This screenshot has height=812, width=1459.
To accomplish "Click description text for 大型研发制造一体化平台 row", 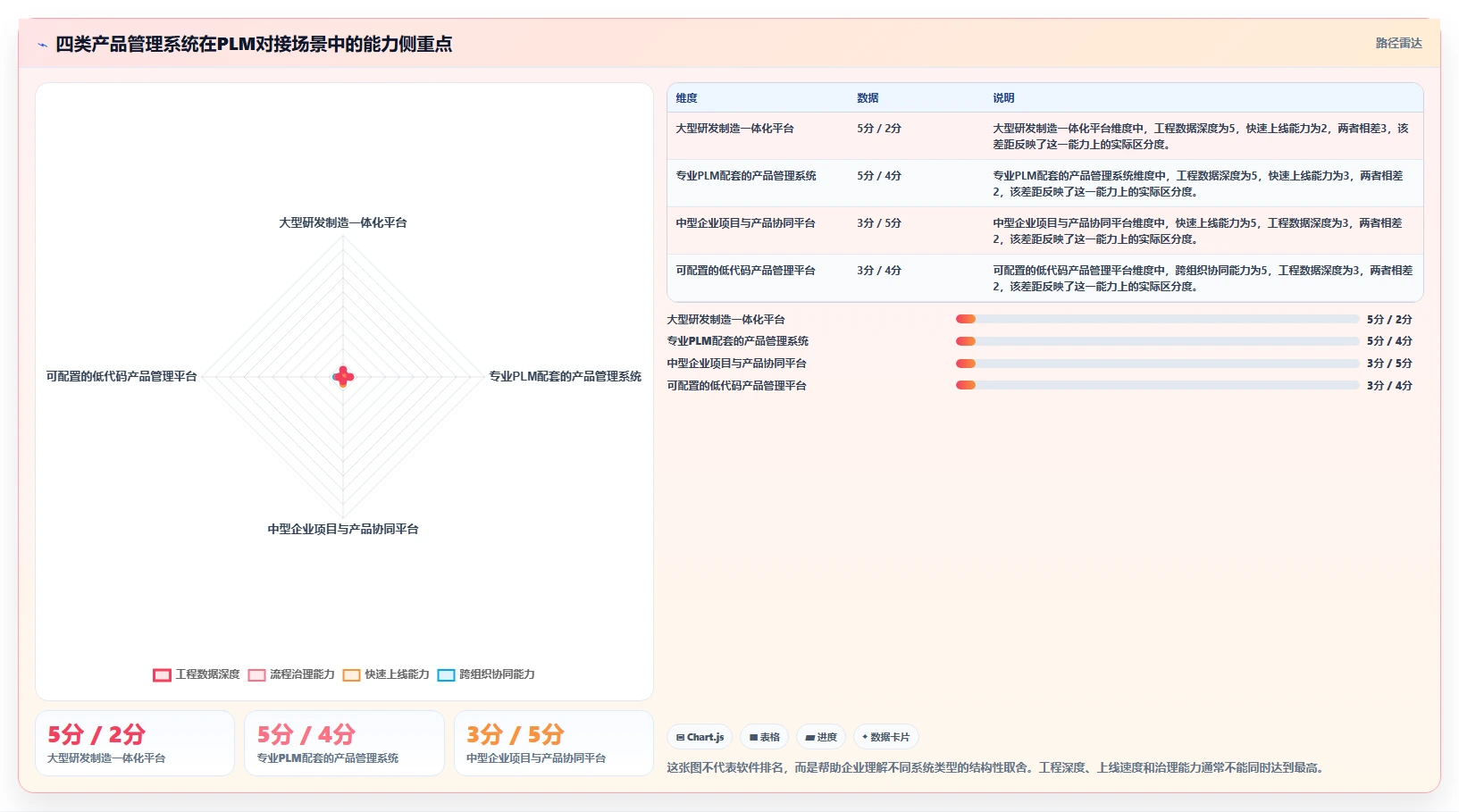I will coord(1201,137).
